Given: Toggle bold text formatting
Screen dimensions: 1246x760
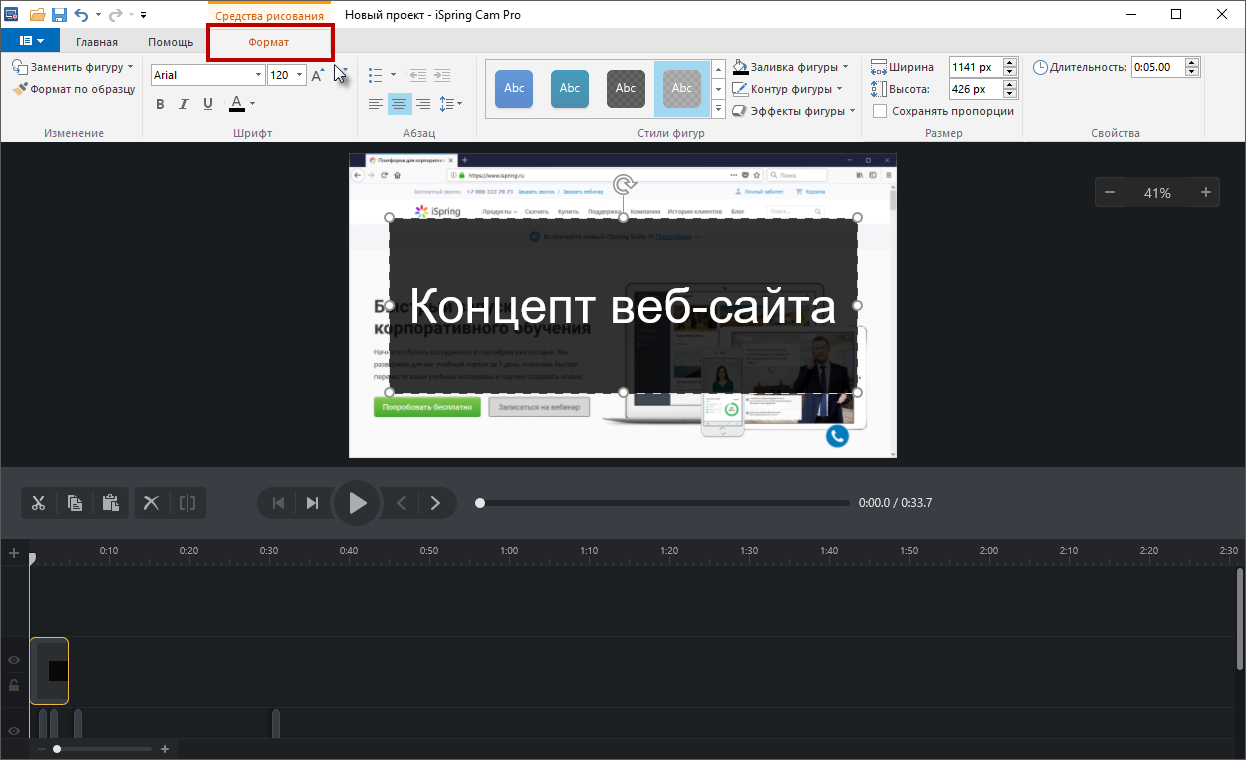Looking at the screenshot, I should [x=160, y=104].
